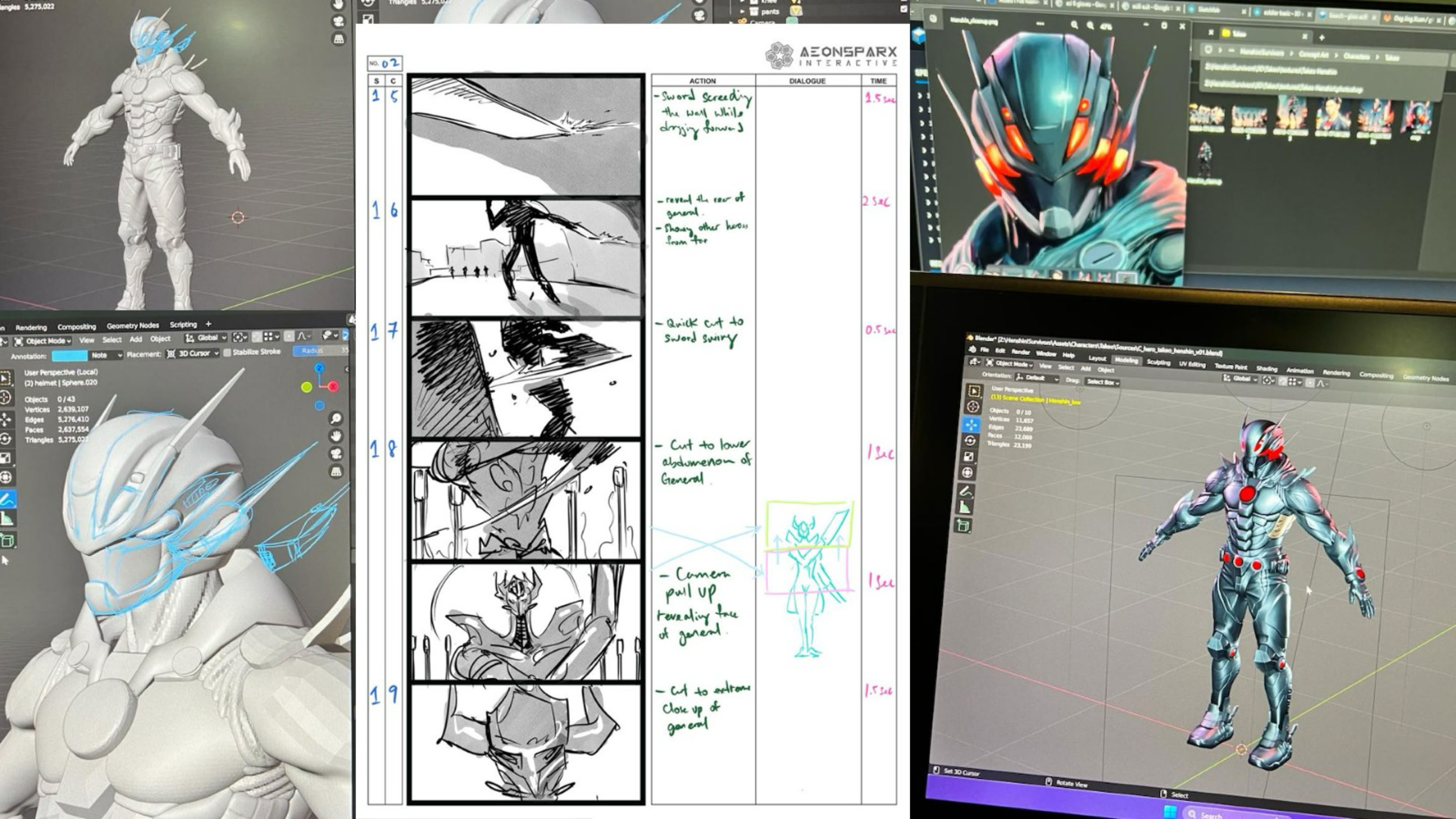1456x819 pixels.
Task: Toggle camera view icon in helmet viewport
Action: pos(336,453)
